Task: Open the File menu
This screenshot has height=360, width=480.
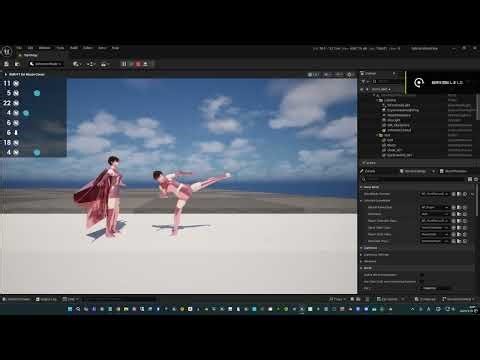Action: pos(19,48)
